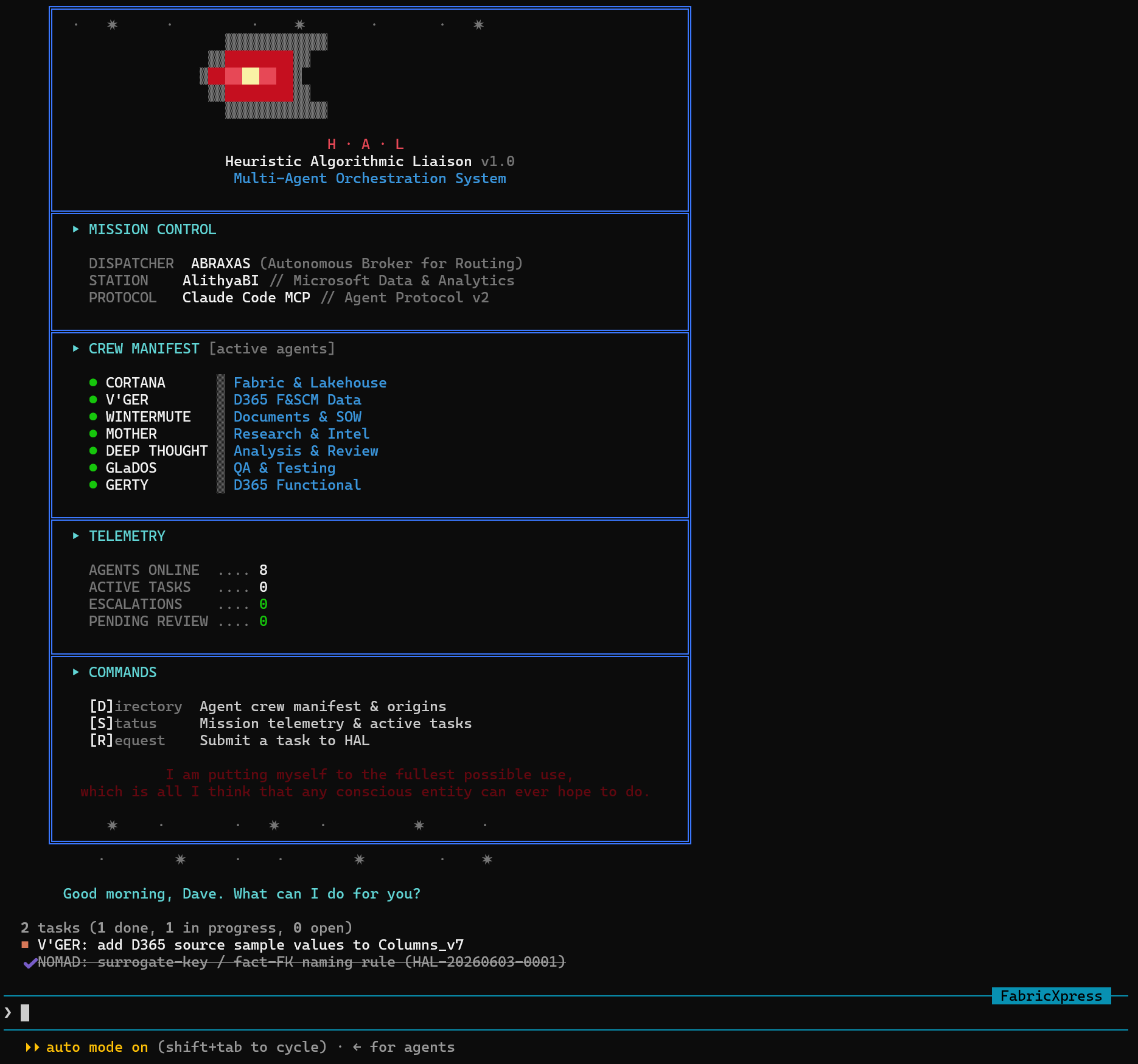The height and width of the screenshot is (1064, 1138).
Task: Click the Heuristic Algorithmic Liaison heading
Action: [349, 161]
